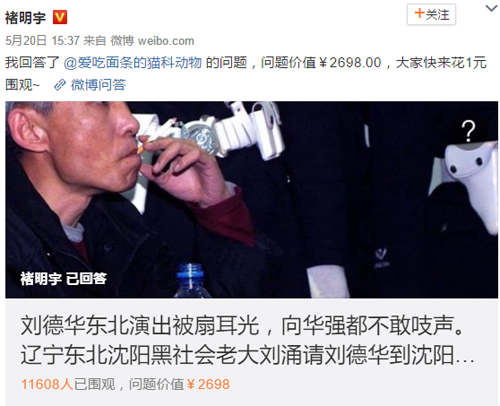Click the 11608人已围观 viewer count
Viewport: 500px width, 406px height.
coord(68,384)
